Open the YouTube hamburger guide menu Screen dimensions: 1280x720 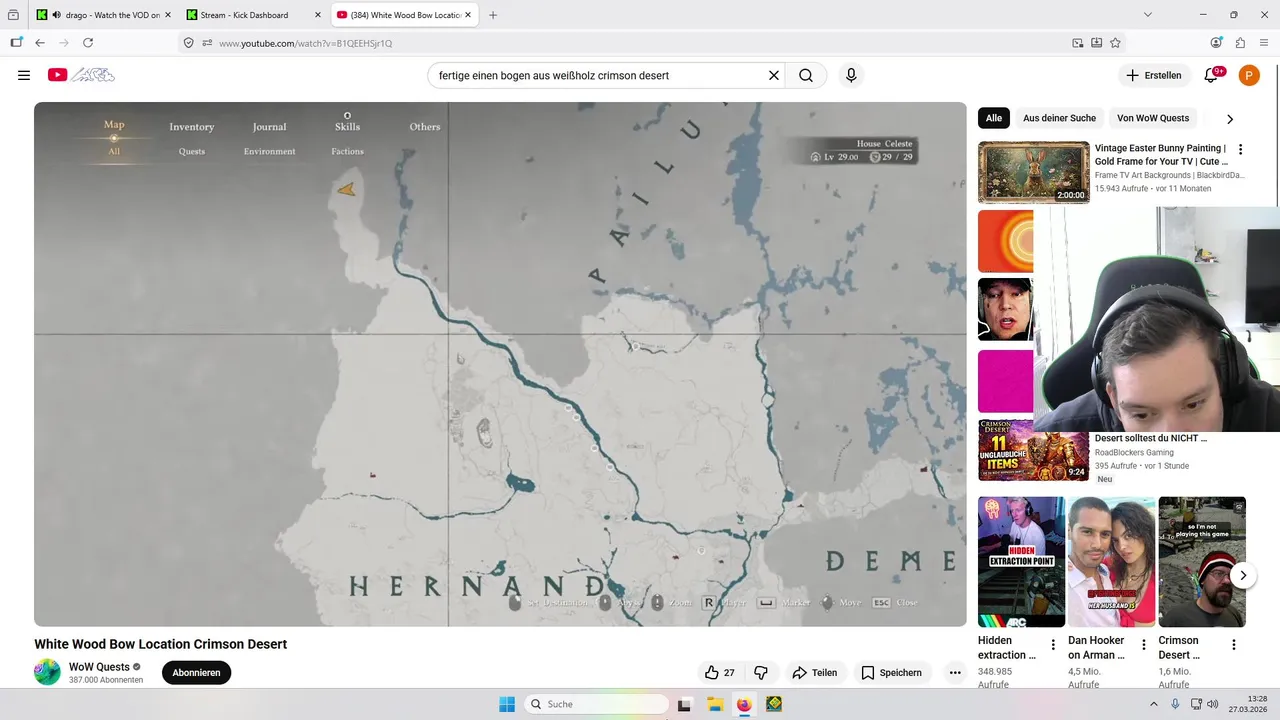24,75
